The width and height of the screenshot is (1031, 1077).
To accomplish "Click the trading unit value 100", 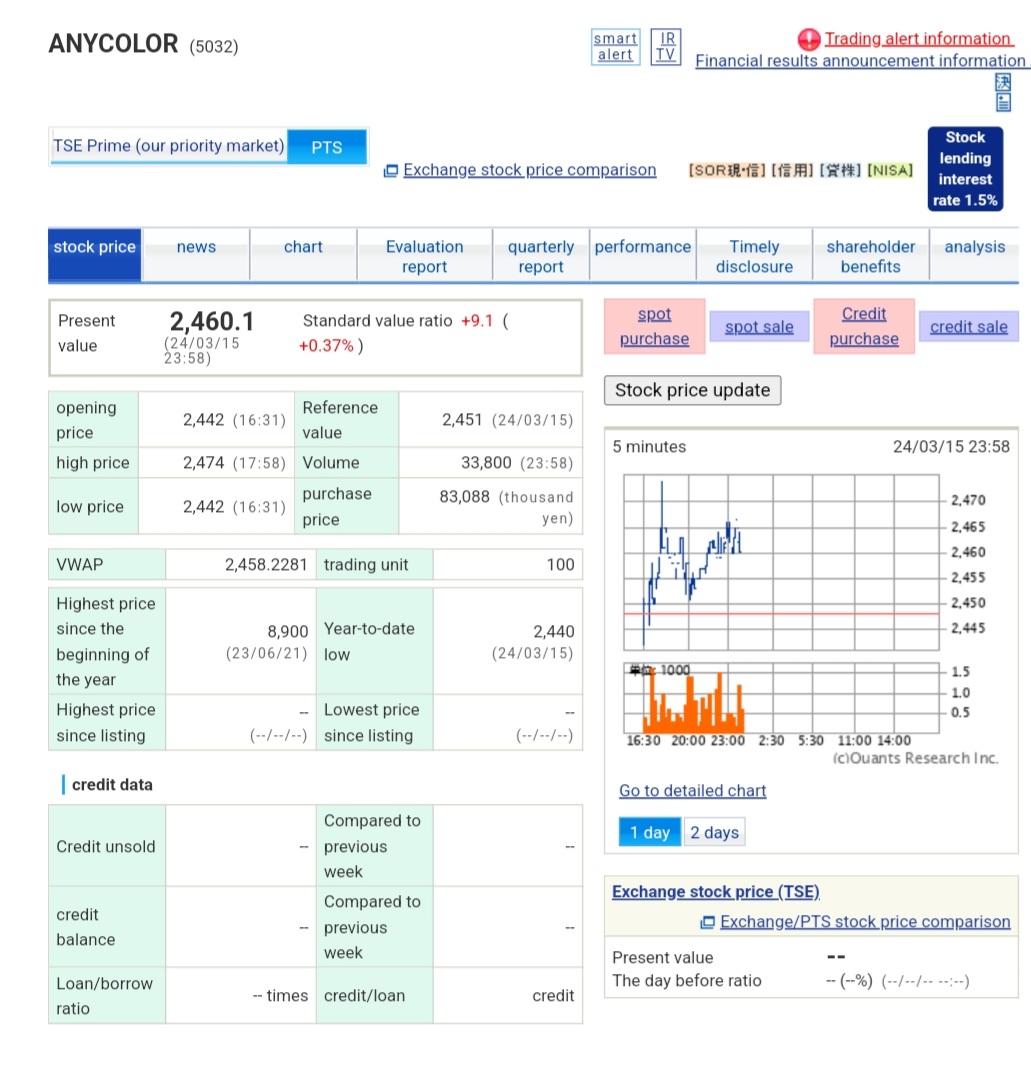I will pos(560,565).
